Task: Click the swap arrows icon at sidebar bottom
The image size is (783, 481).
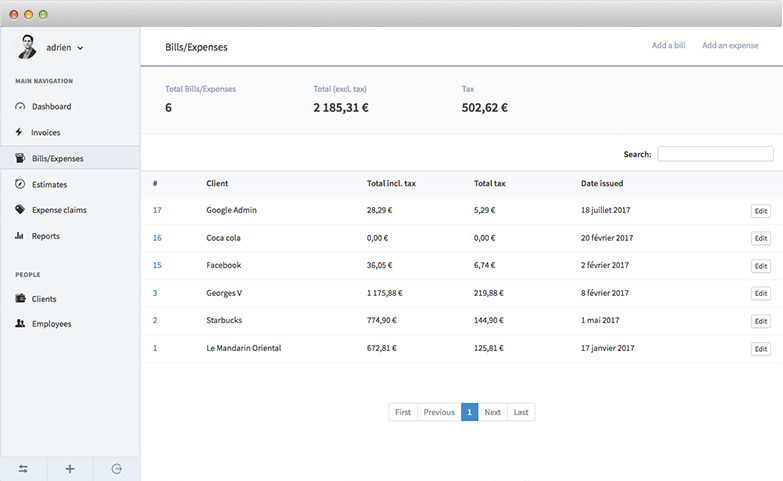Action: point(23,469)
